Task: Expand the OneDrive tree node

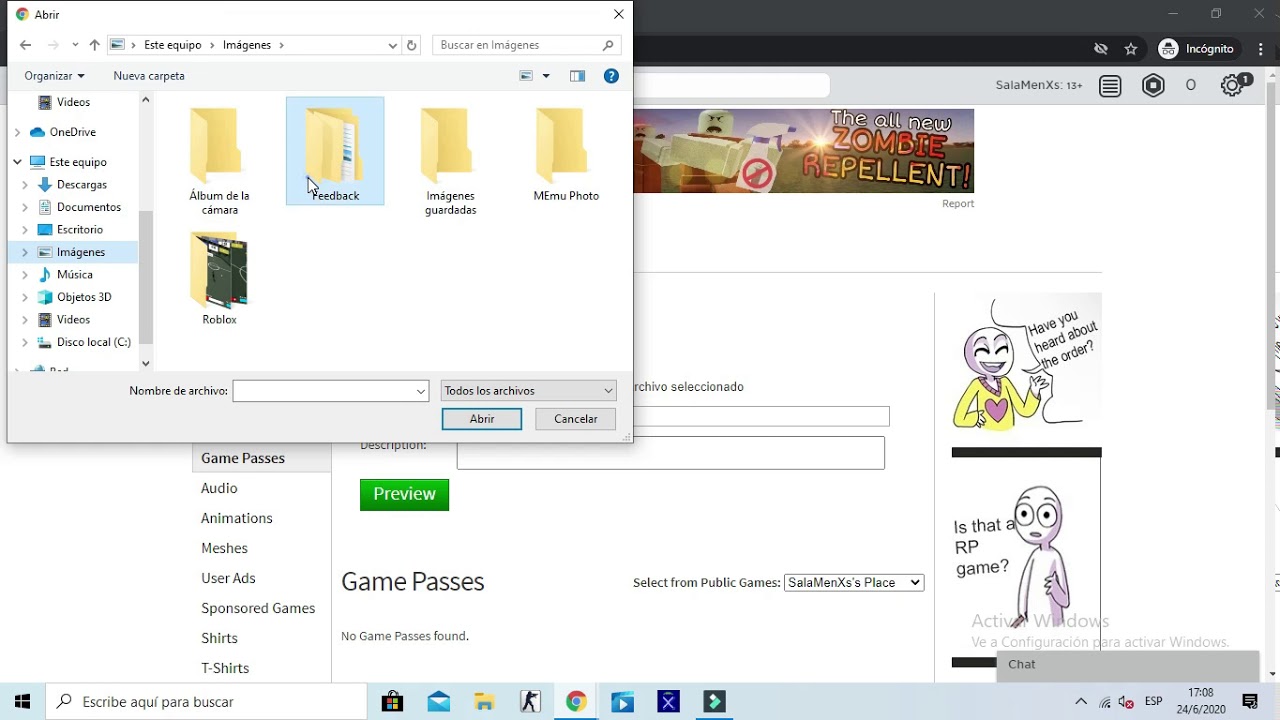Action: [x=17, y=132]
